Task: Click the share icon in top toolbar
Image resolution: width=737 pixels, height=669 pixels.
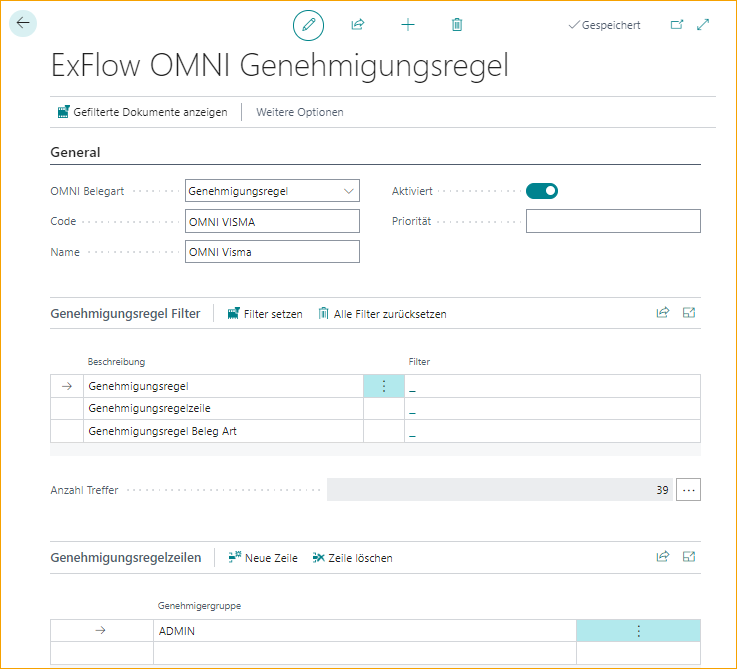Action: click(358, 24)
